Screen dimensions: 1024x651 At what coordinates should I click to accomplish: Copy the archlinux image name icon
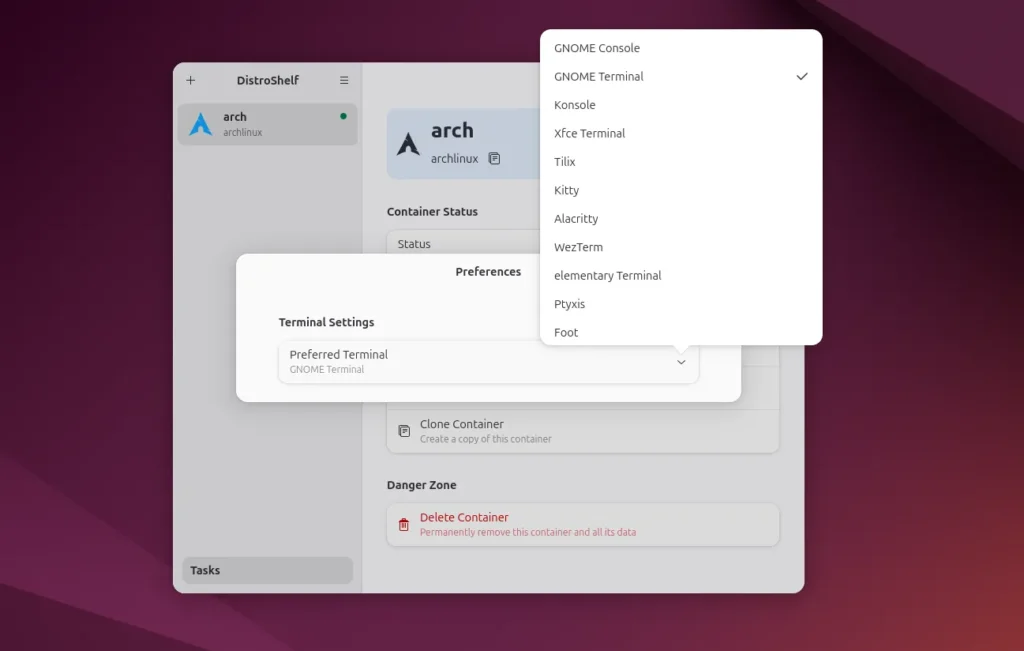click(494, 158)
